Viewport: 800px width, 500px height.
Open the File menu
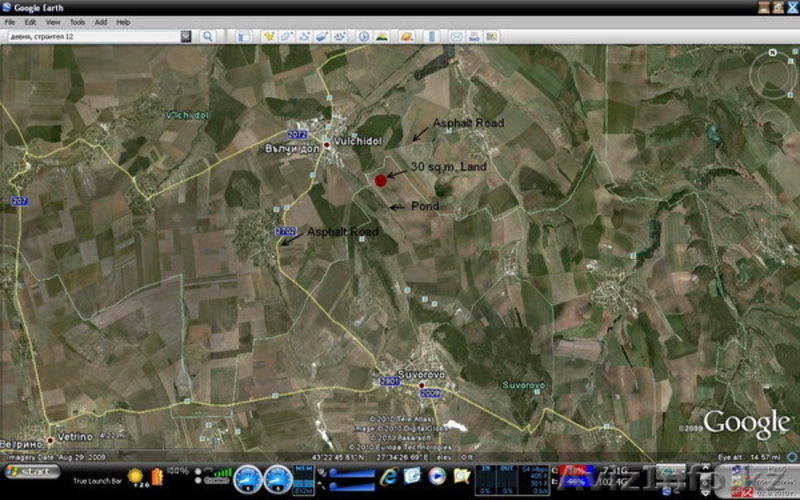click(x=10, y=22)
